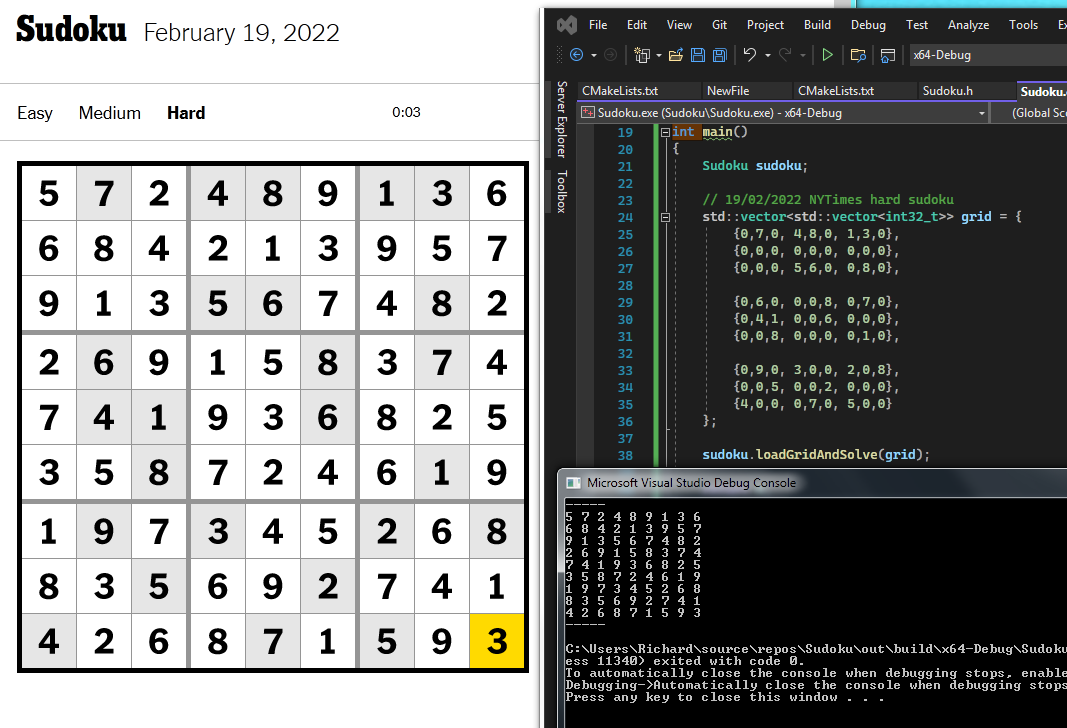
Task: Open the Redo history dropdown arrow
Action: click(803, 56)
